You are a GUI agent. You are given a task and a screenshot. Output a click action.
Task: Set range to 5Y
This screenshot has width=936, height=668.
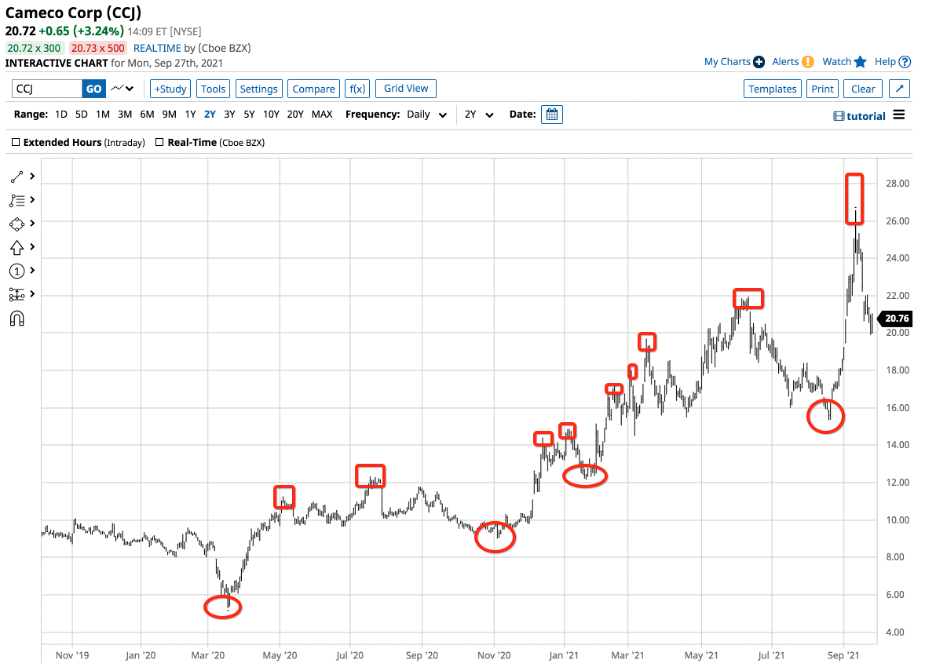coord(249,114)
